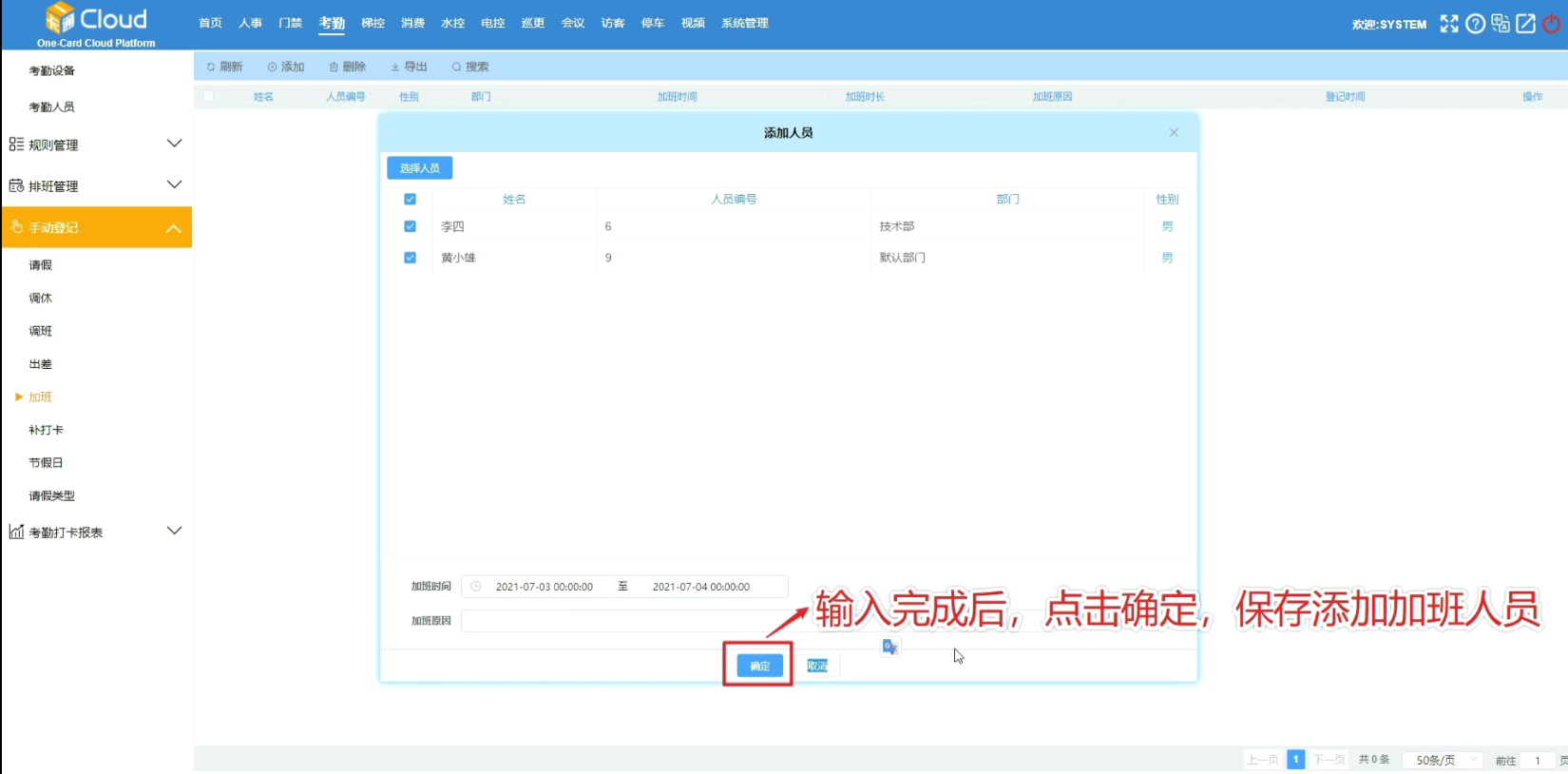The width and height of the screenshot is (1568, 774).
Task: Open the help question-mark icon
Action: tap(1475, 24)
